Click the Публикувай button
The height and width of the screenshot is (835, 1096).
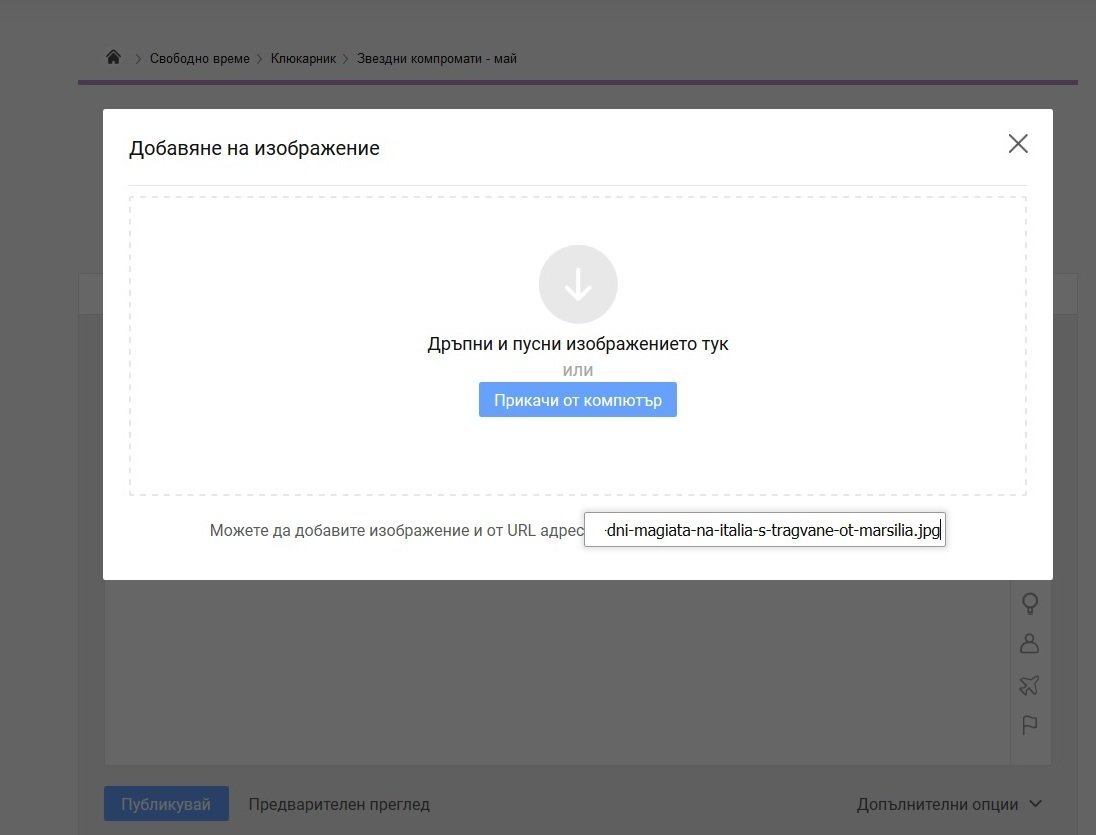pos(166,804)
